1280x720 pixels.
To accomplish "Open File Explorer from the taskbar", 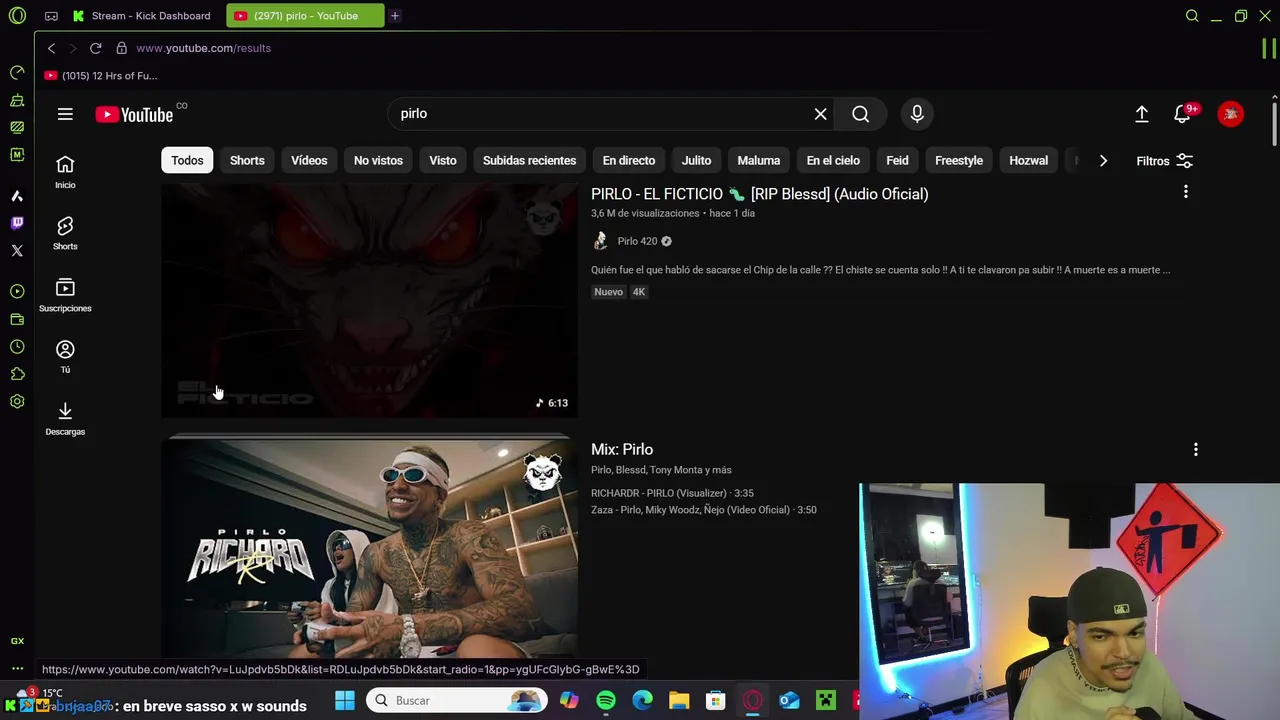I will coord(679,701).
